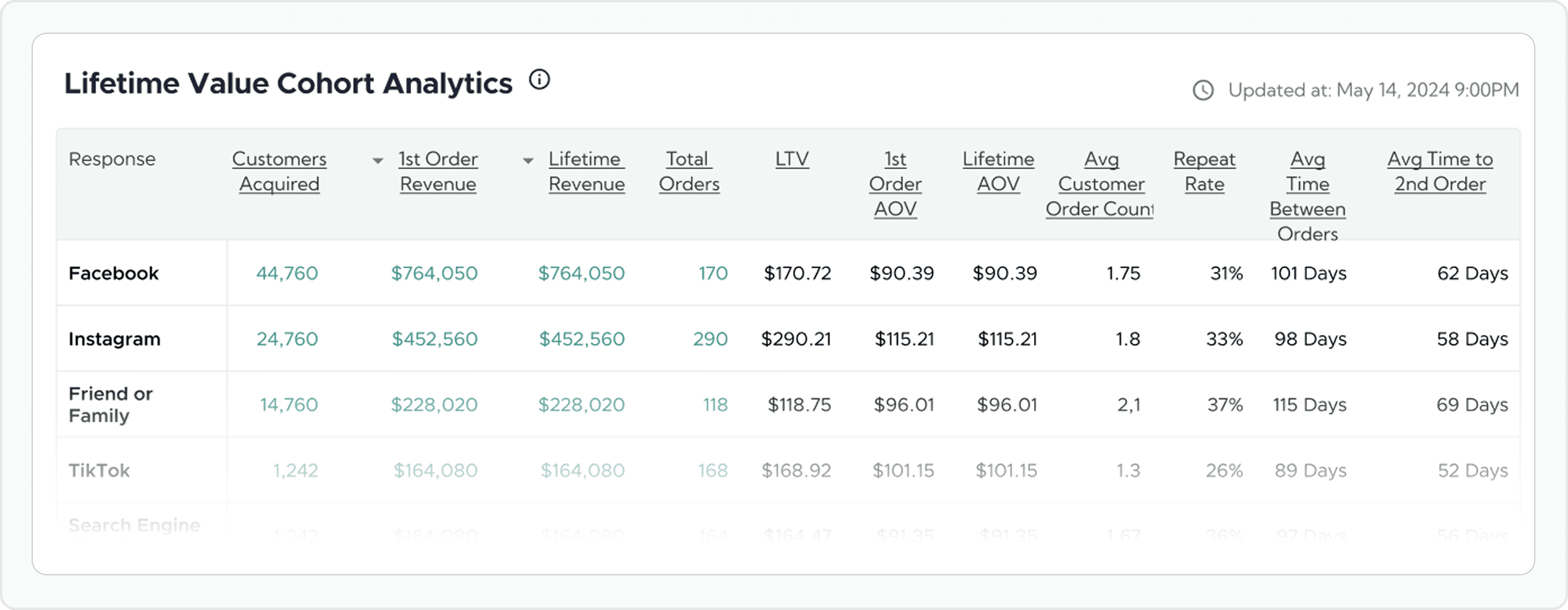Sort by 1st Order Revenue header
The image size is (1568, 610).
click(x=438, y=171)
